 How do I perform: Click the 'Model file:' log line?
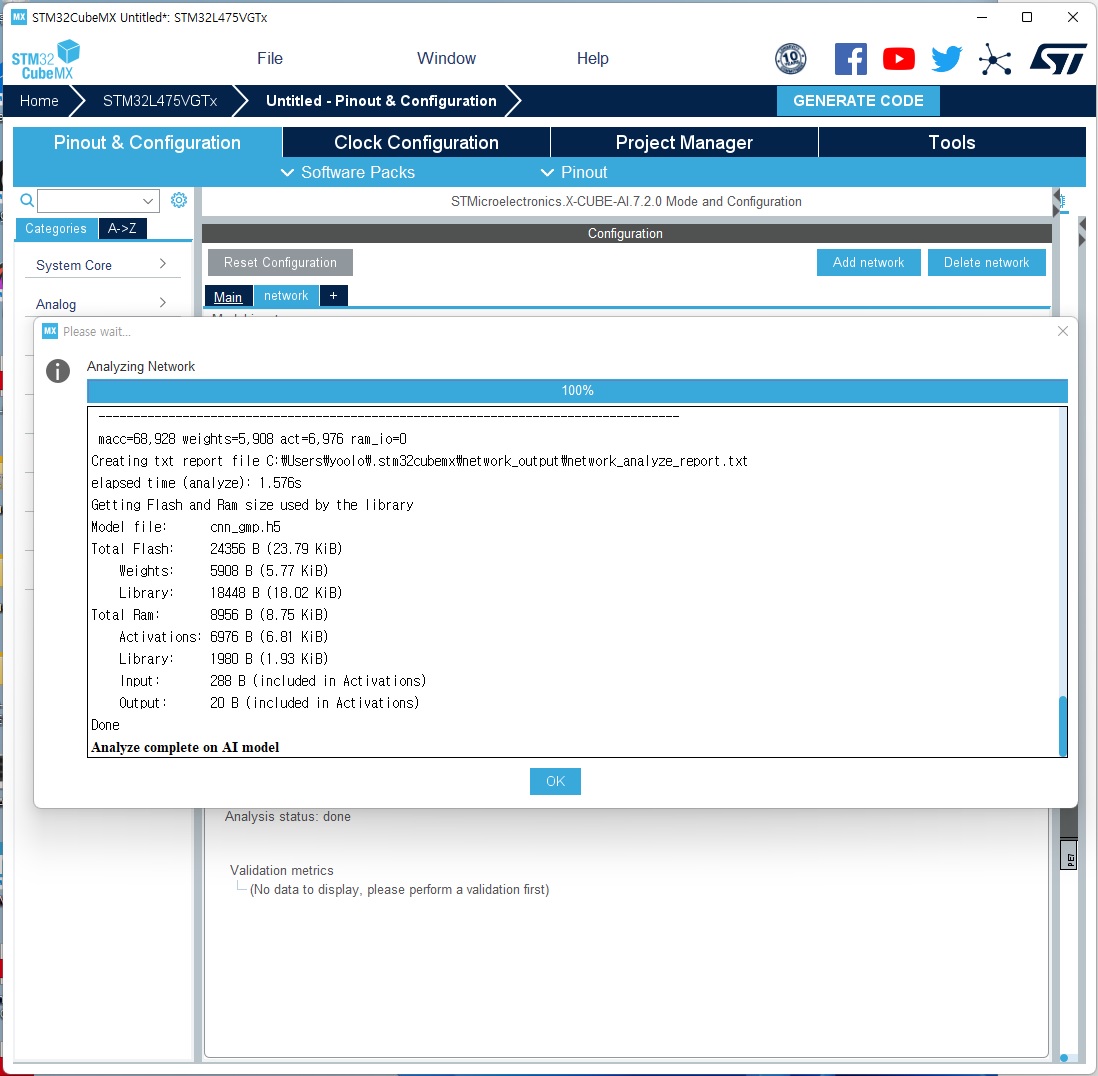(x=186, y=526)
